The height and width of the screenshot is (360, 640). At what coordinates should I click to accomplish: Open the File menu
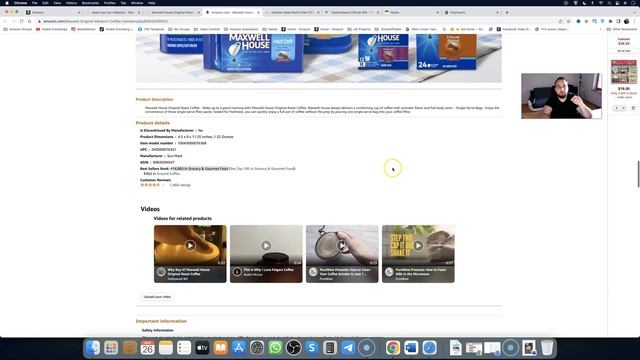[34, 3]
